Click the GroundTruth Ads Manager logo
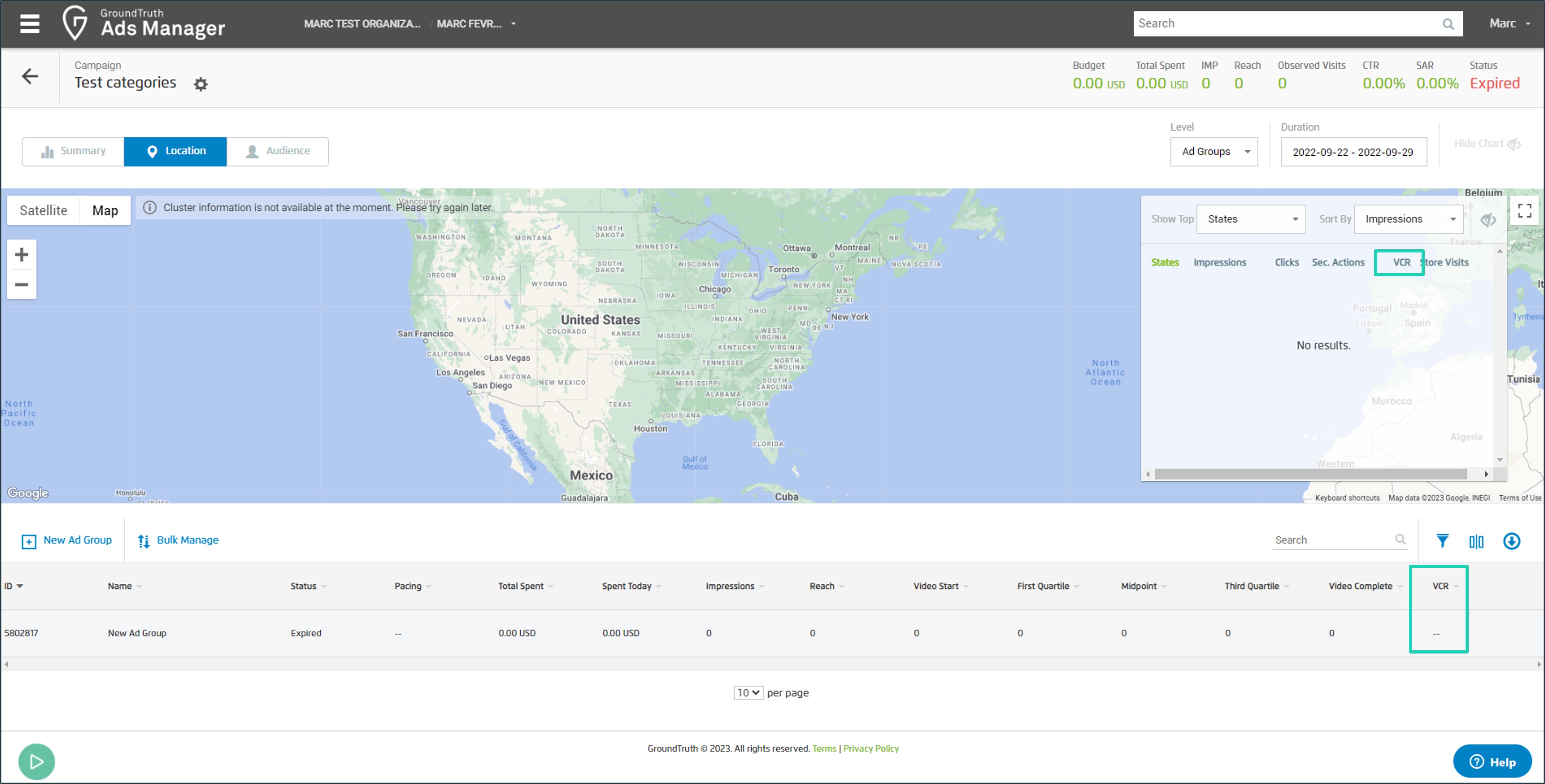Viewport: 1545px width, 784px height. point(144,23)
